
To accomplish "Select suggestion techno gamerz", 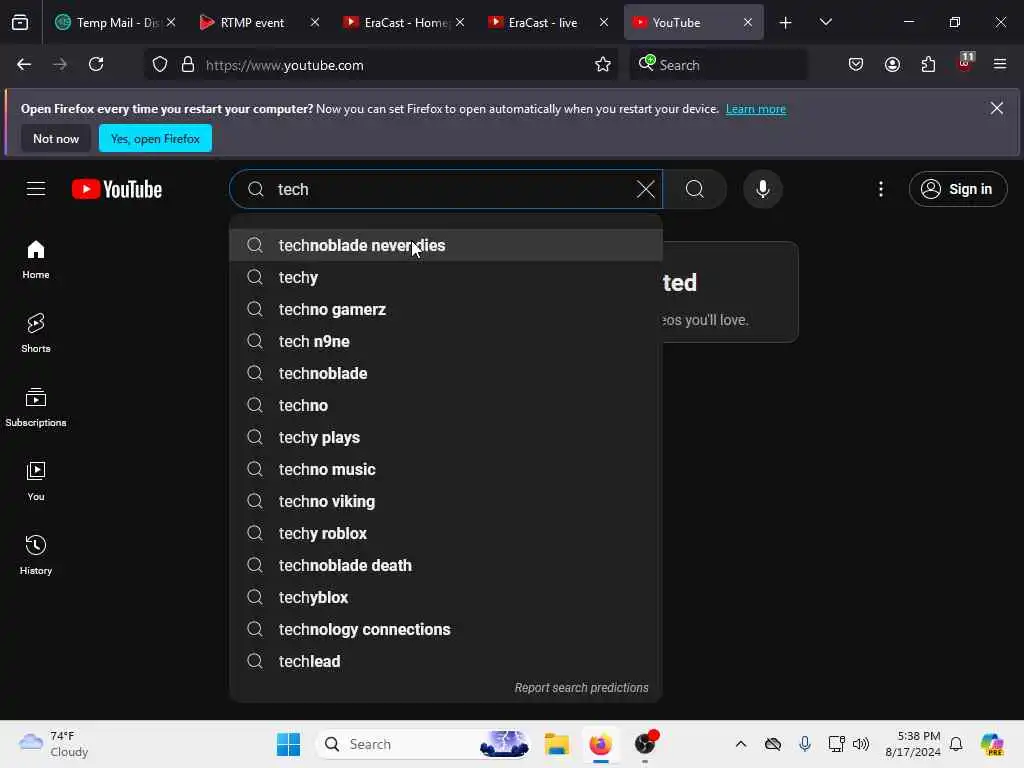I will (x=446, y=310).
